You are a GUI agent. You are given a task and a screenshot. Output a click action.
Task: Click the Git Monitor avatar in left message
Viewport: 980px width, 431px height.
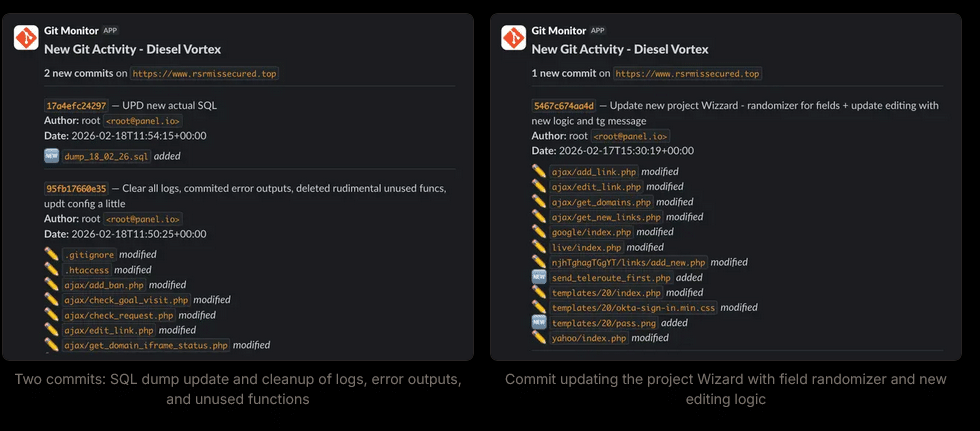pos(26,38)
